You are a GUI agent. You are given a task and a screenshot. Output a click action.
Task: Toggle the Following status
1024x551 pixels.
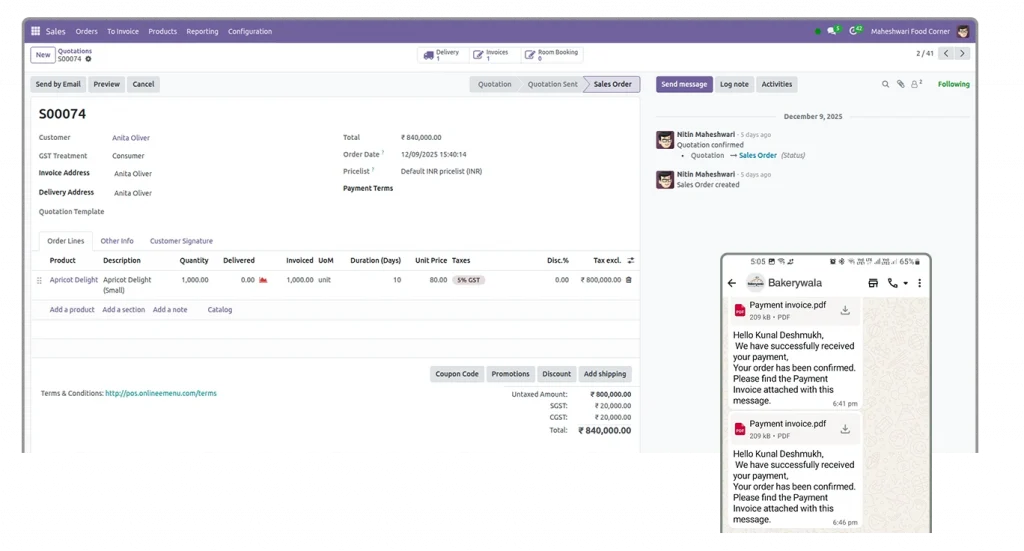pyautogui.click(x=953, y=84)
